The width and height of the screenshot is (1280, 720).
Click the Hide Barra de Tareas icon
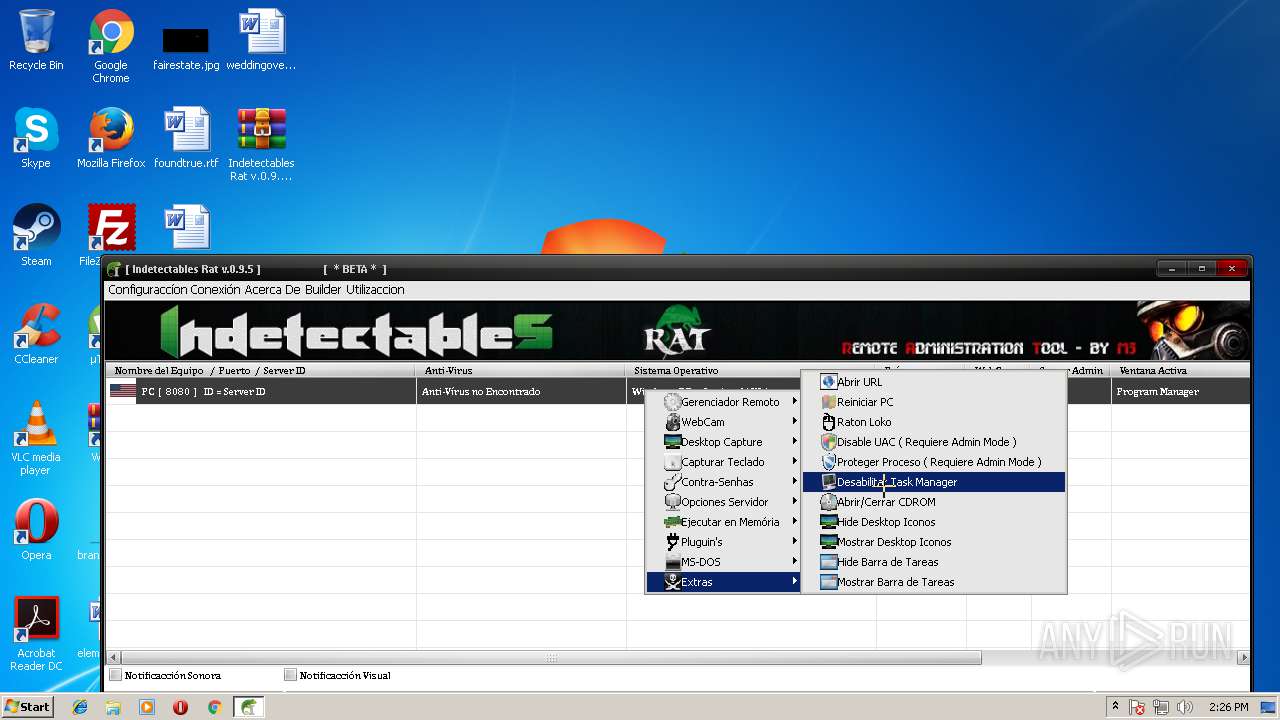click(828, 562)
